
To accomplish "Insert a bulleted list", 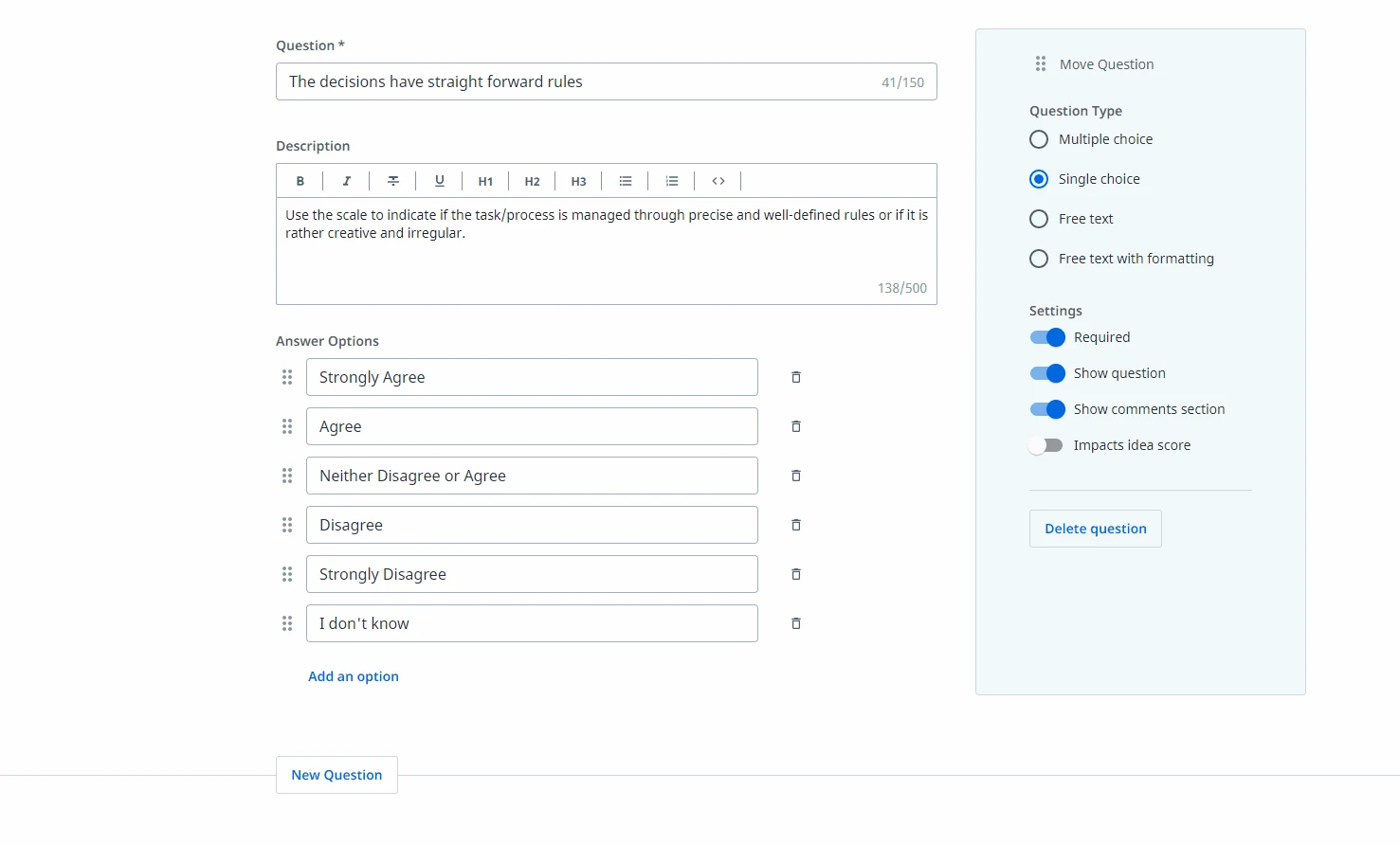I will [625, 181].
